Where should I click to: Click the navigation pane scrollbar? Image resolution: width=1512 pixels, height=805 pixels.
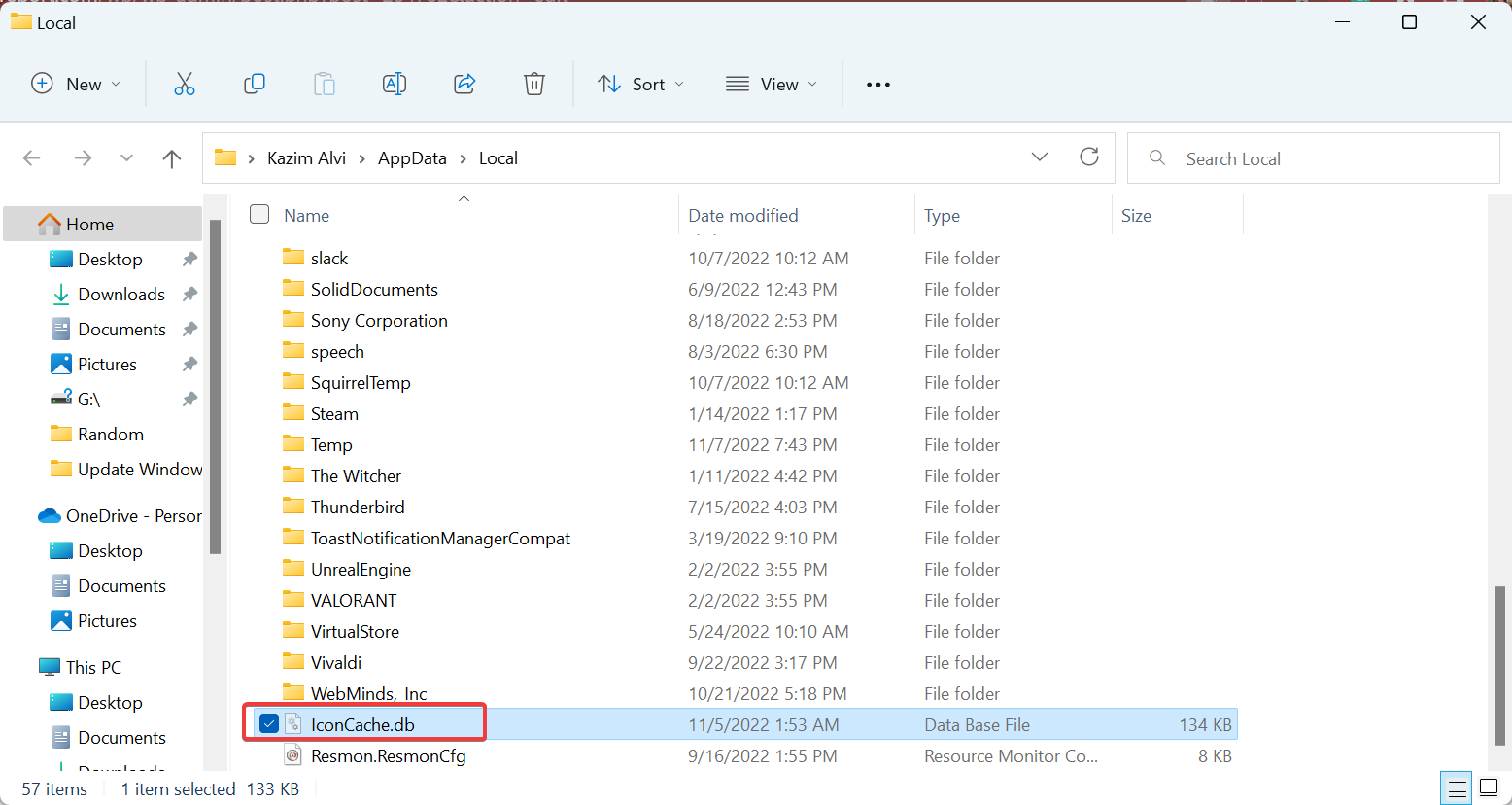click(216, 387)
